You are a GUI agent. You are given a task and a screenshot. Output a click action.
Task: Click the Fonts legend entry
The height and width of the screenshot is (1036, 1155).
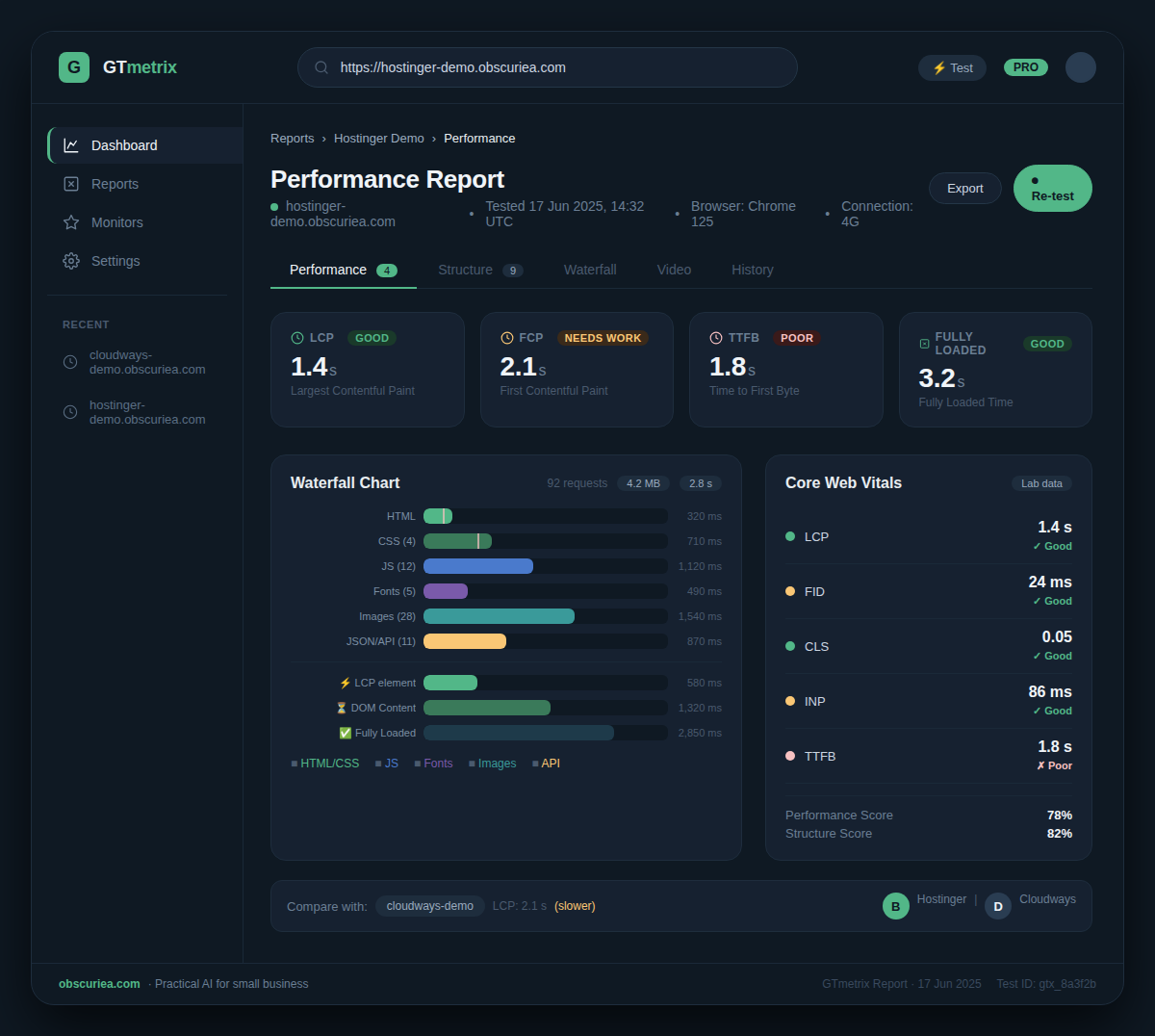coord(433,764)
